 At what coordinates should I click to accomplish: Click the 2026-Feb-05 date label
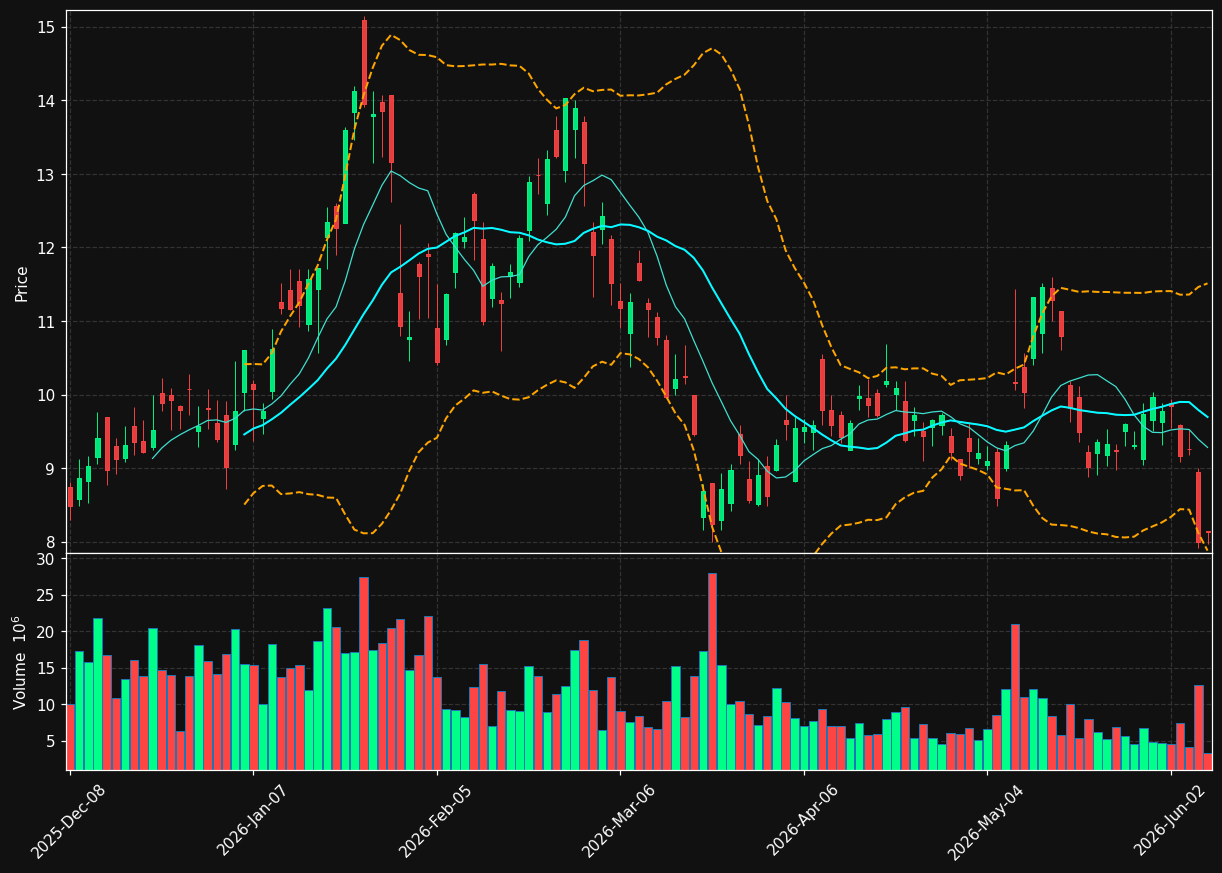coord(435,821)
